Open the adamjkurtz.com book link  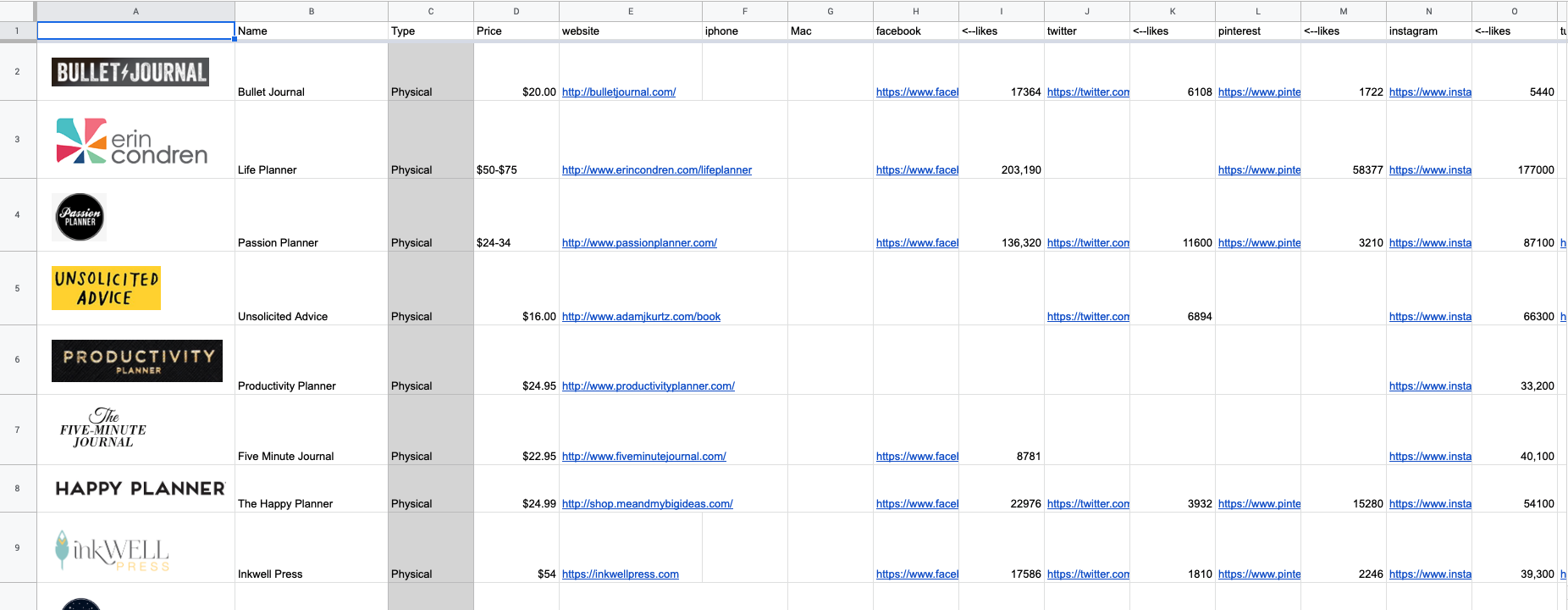[x=641, y=317]
